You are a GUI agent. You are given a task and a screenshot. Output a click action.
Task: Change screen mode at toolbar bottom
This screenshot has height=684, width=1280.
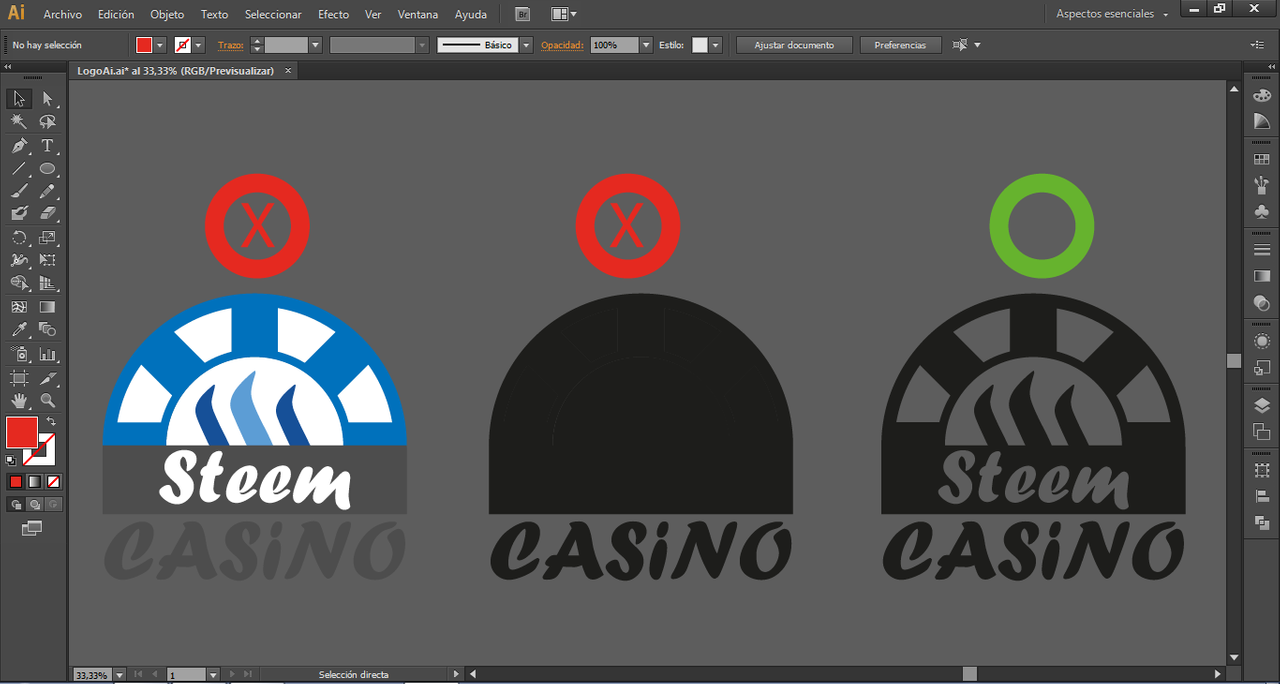click(x=32, y=528)
